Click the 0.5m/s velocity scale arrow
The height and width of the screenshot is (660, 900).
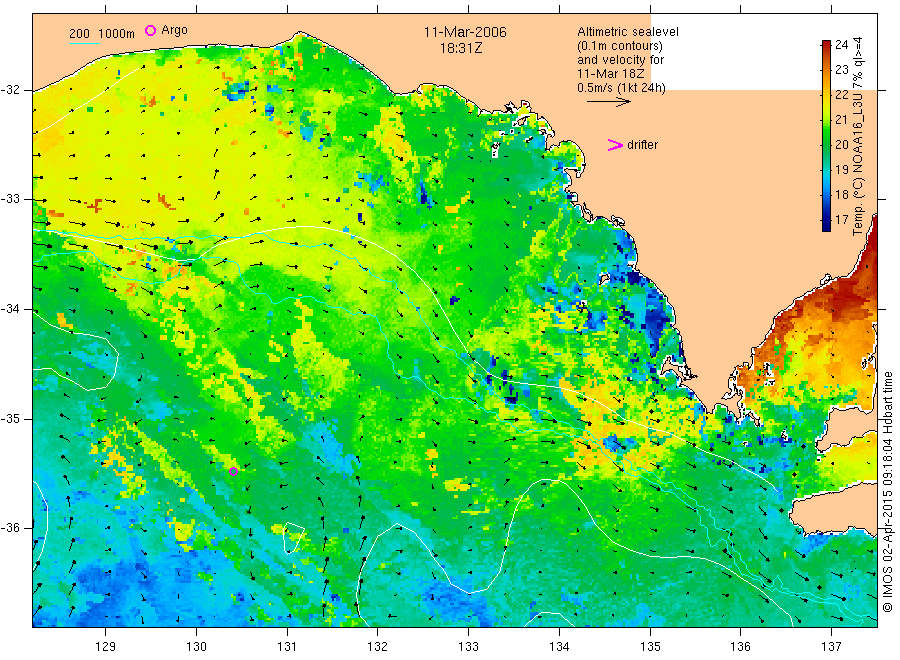click(608, 102)
